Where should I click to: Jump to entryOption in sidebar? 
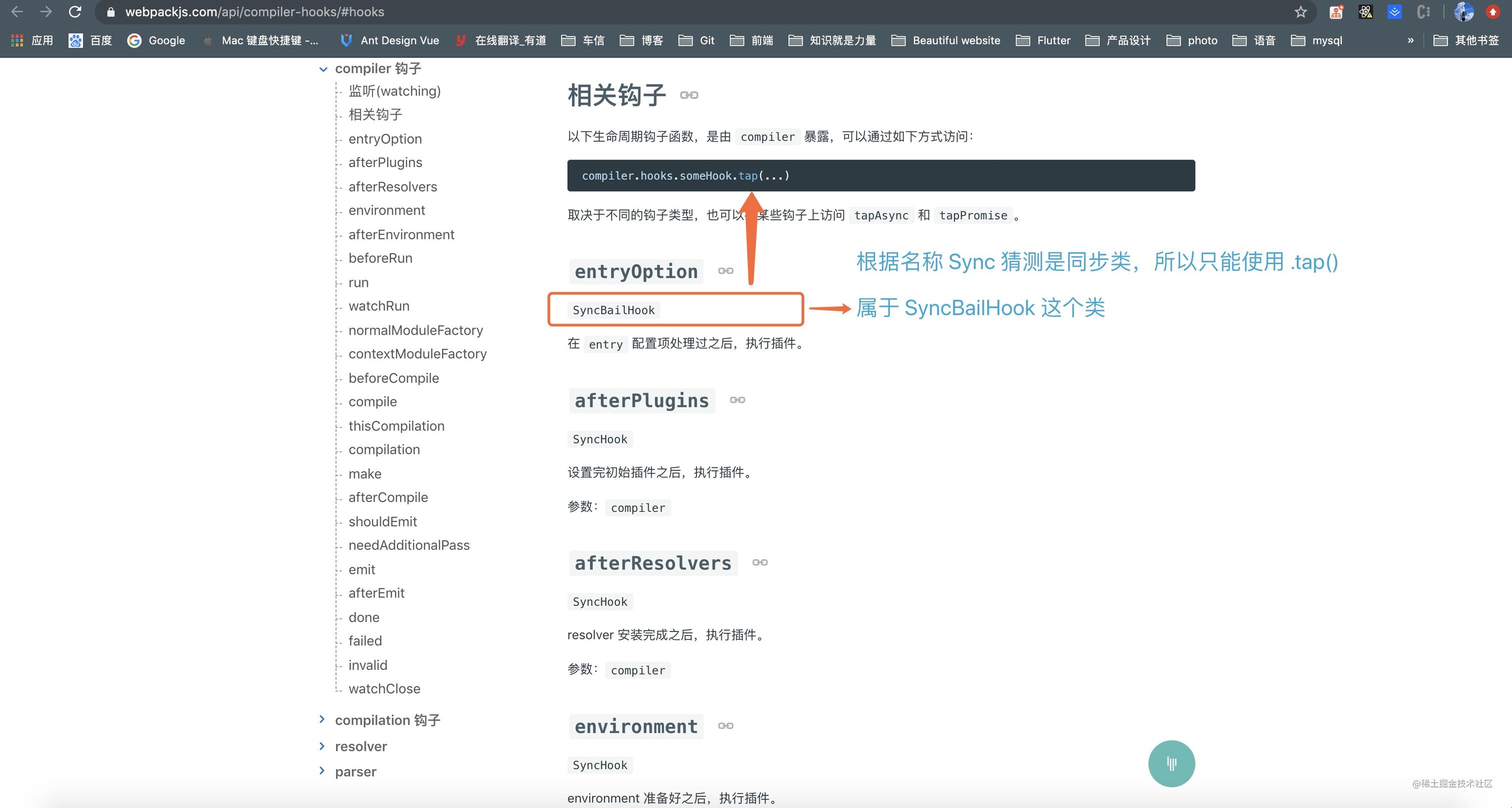coord(385,139)
